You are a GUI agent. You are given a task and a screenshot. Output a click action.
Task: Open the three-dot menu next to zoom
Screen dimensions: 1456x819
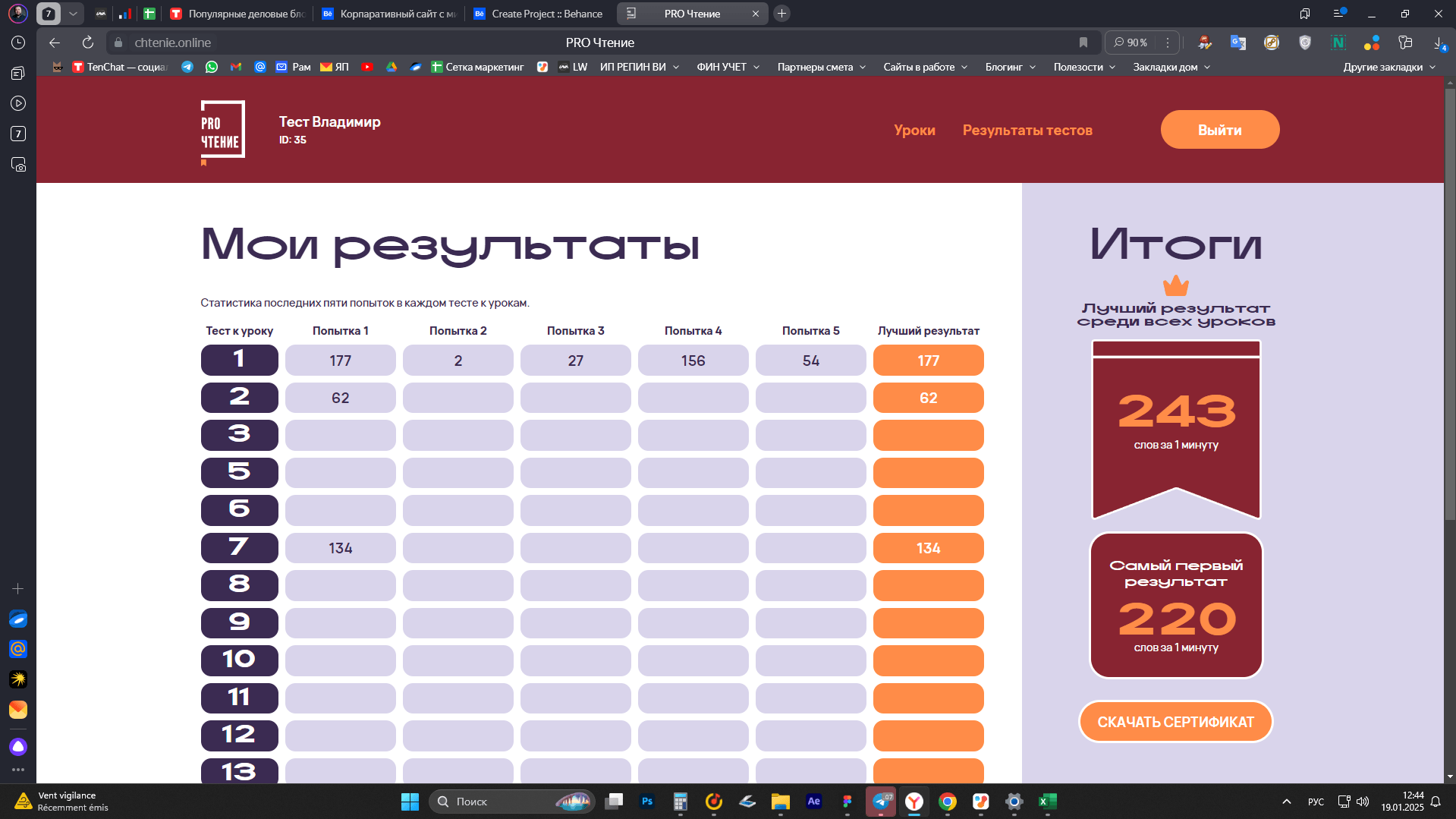(x=1168, y=43)
